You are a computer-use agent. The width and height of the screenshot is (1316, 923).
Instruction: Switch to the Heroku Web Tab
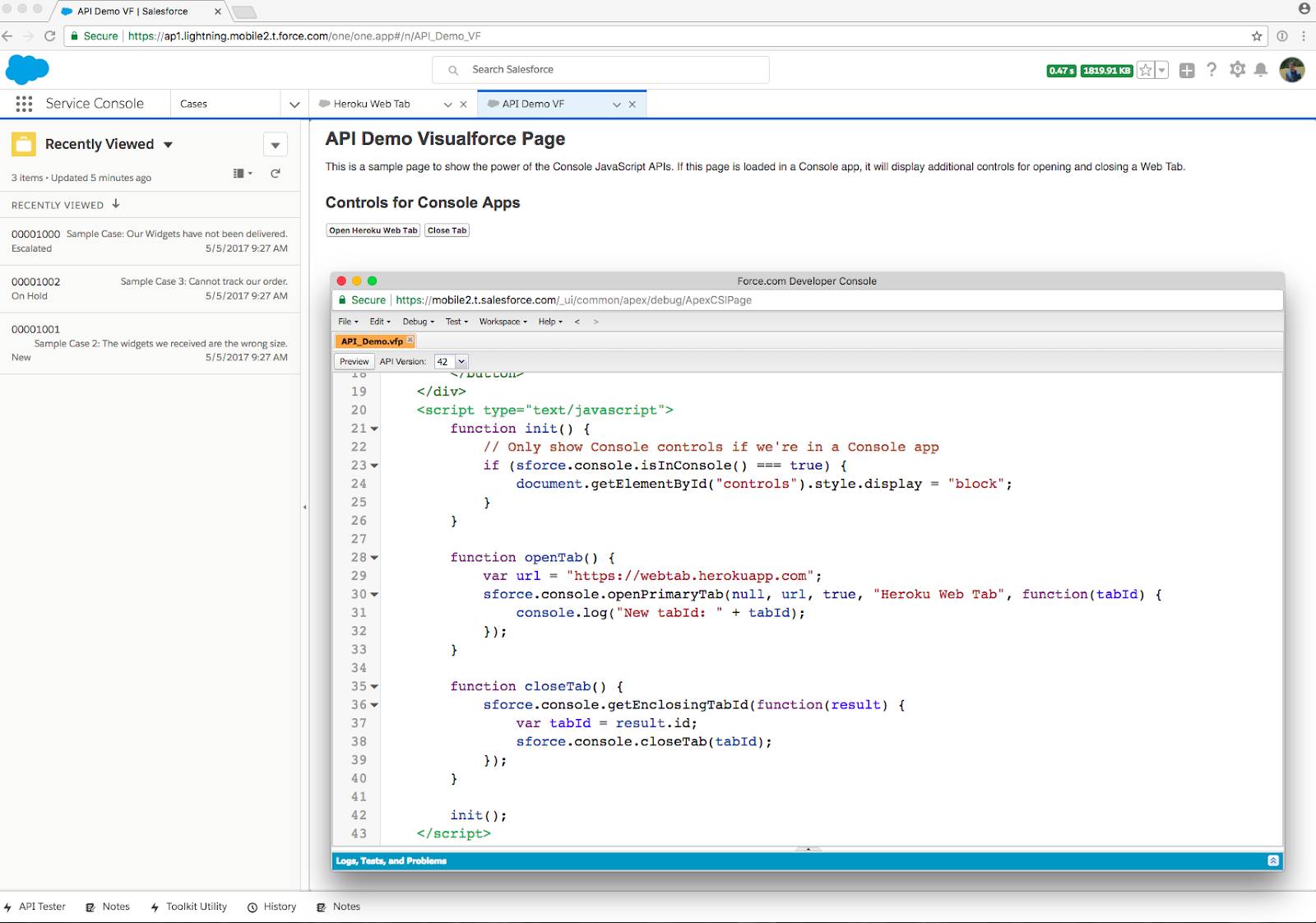pos(372,104)
